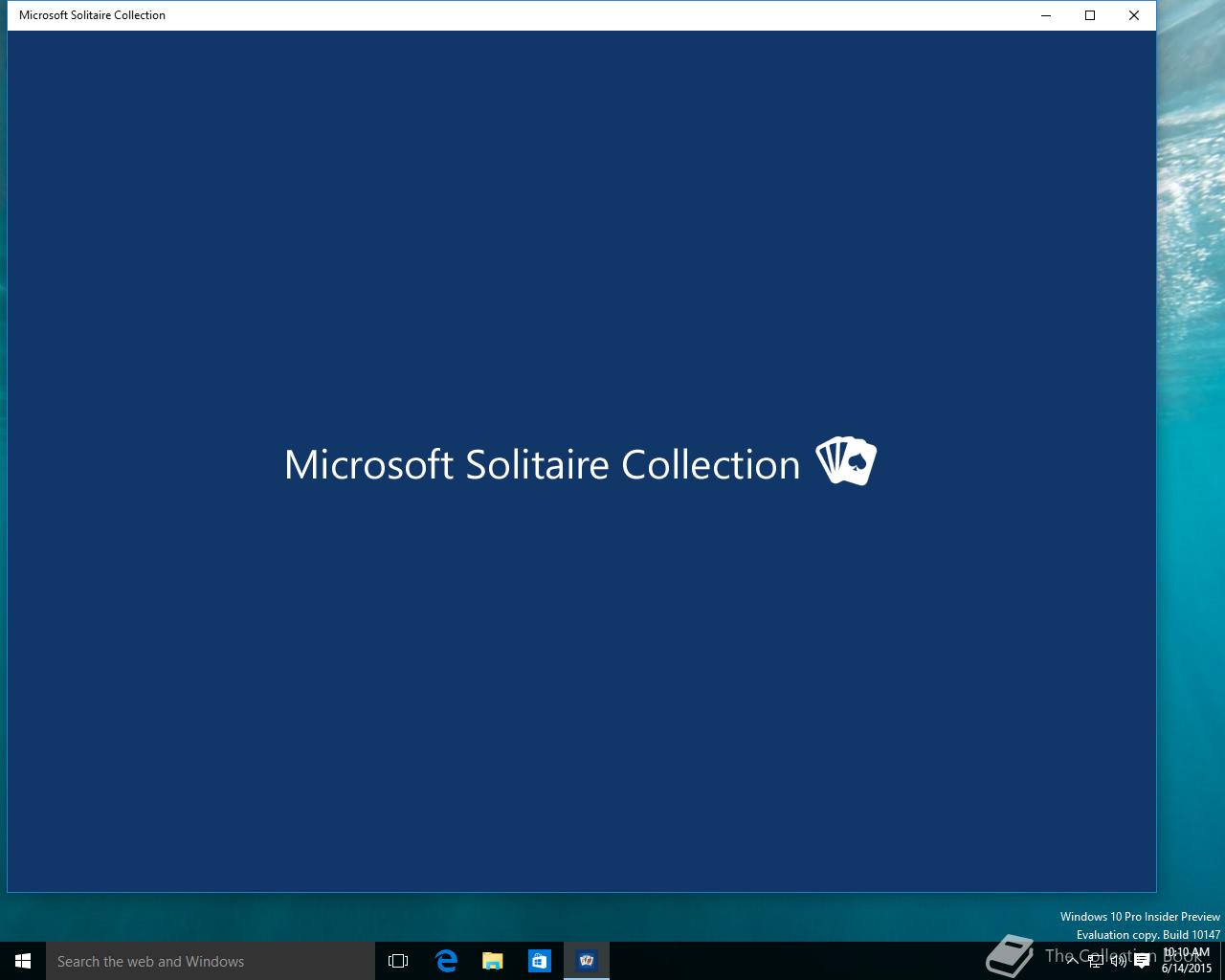Launch Microsoft Edge from the taskbar
1225x980 pixels.
pyautogui.click(x=446, y=961)
